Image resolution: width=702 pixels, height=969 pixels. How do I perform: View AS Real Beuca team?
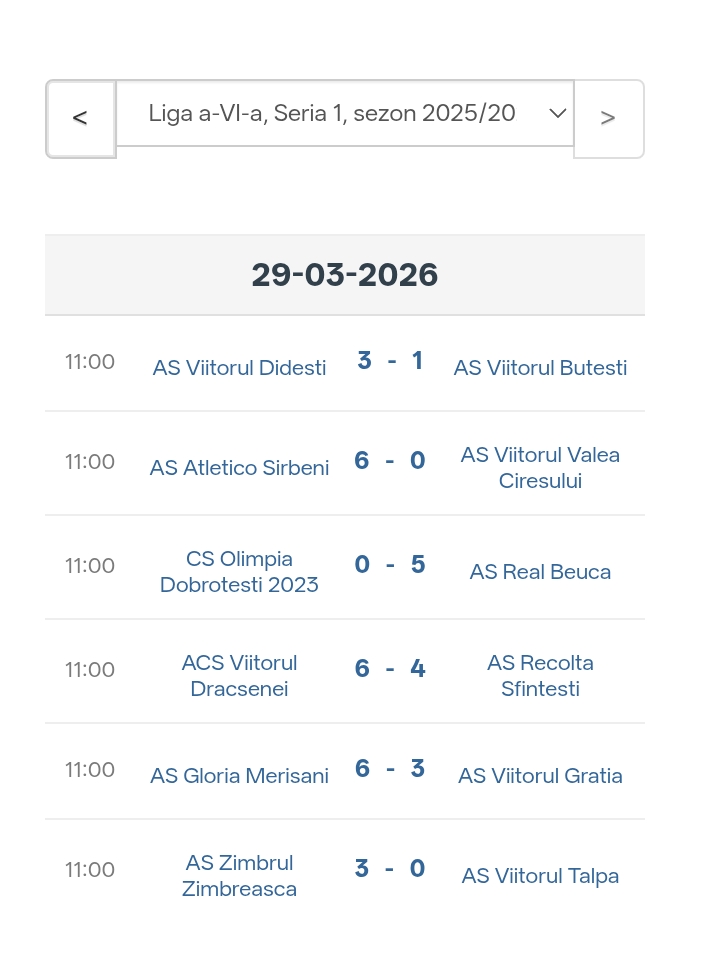point(540,571)
